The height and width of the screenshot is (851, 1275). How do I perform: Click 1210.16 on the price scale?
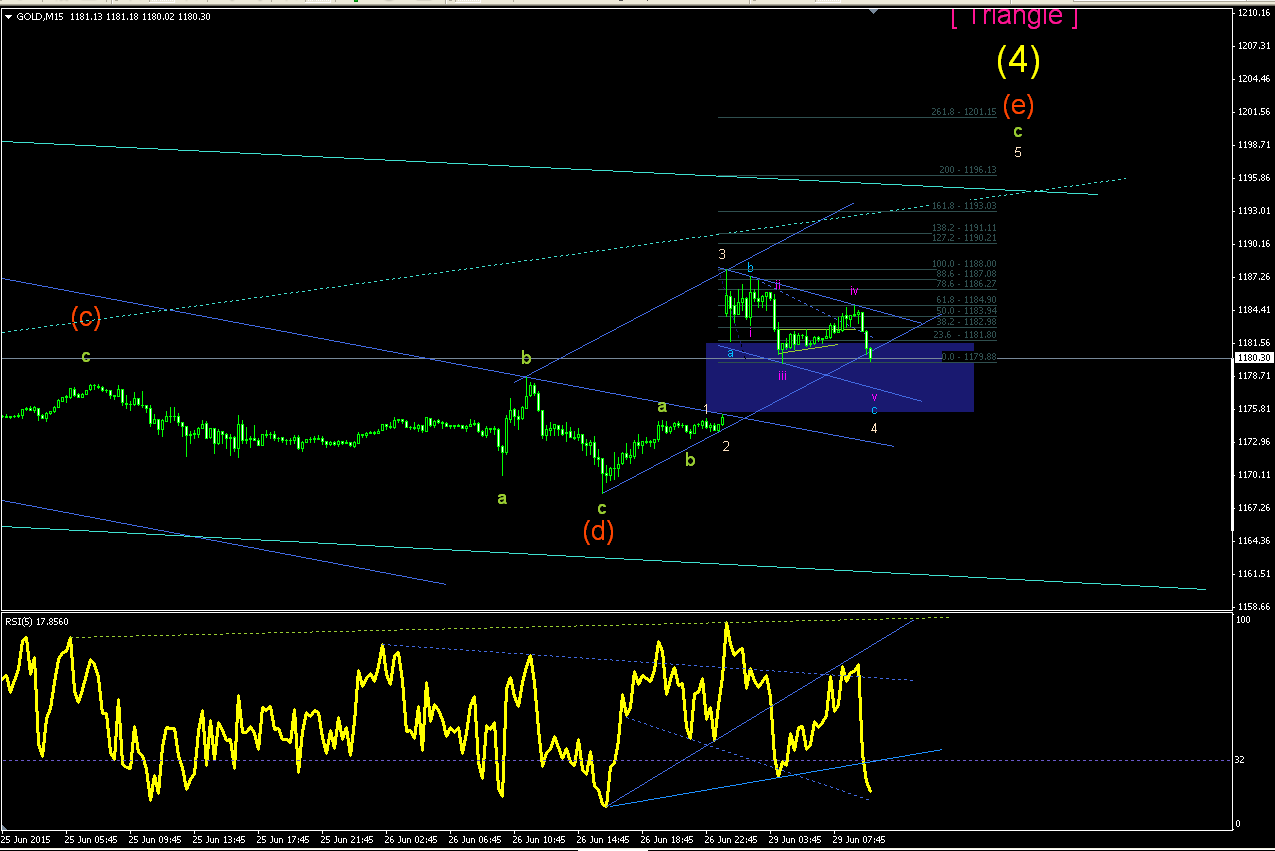point(1254,13)
